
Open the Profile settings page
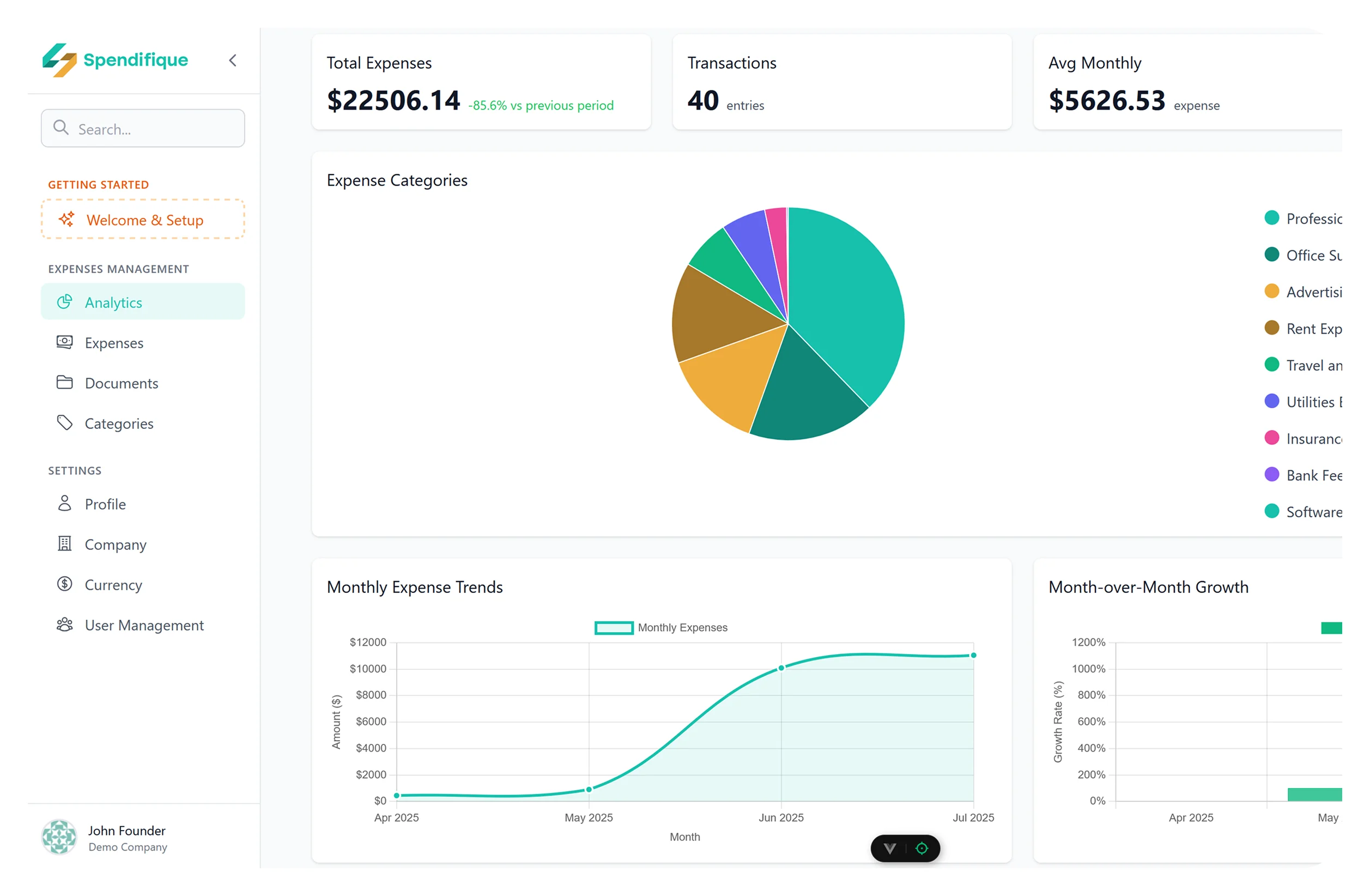click(x=105, y=504)
